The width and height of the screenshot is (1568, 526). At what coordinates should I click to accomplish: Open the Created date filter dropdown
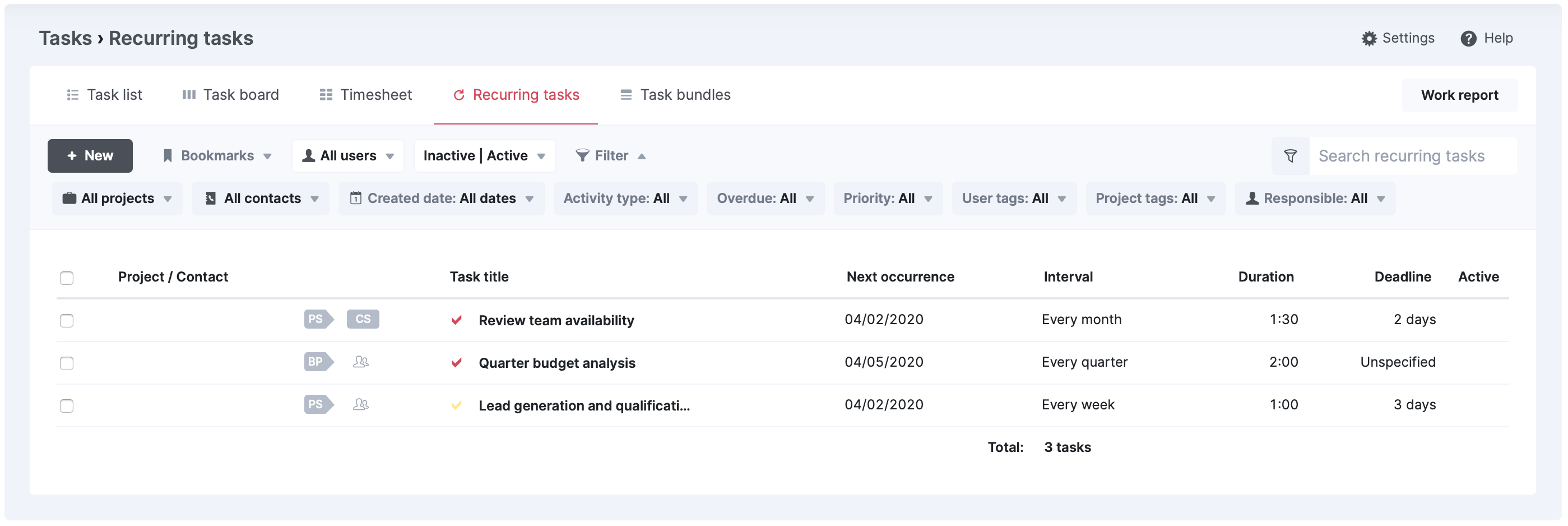[x=441, y=198]
